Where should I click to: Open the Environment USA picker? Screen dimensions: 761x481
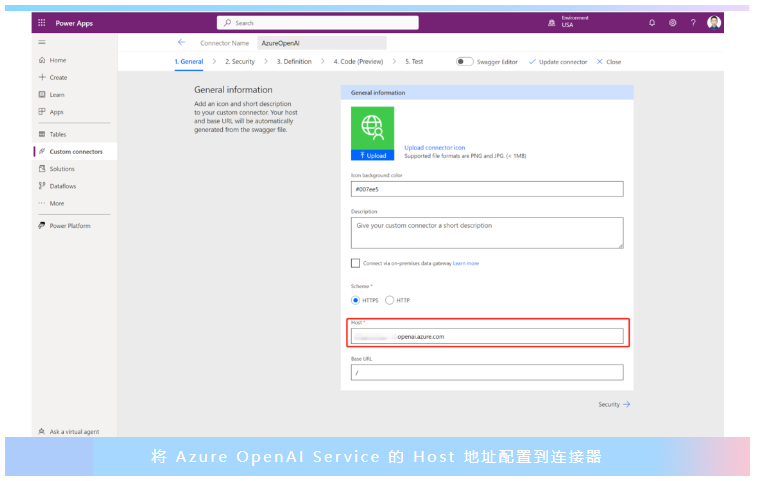tap(568, 22)
